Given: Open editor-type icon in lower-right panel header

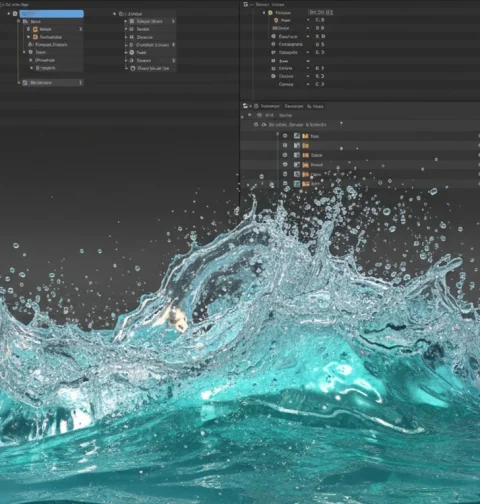Looking at the screenshot, I should click(x=245, y=106).
